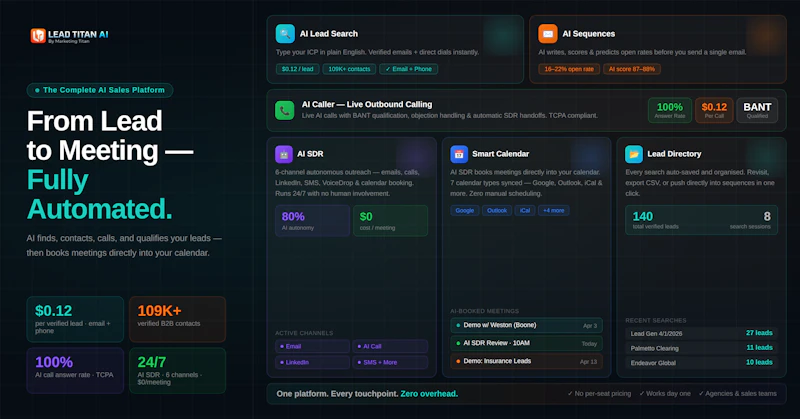Open the +4 more calendars chip

554,210
